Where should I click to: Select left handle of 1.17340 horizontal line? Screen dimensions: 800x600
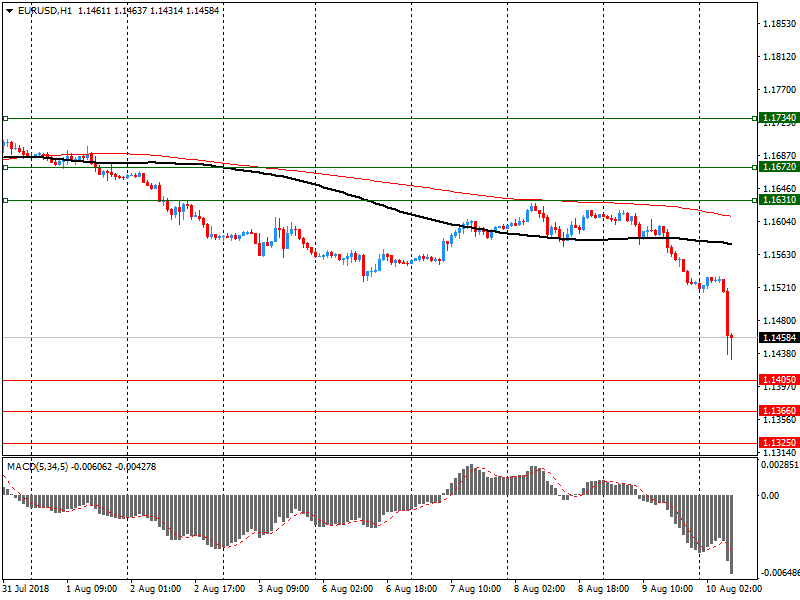(6, 118)
